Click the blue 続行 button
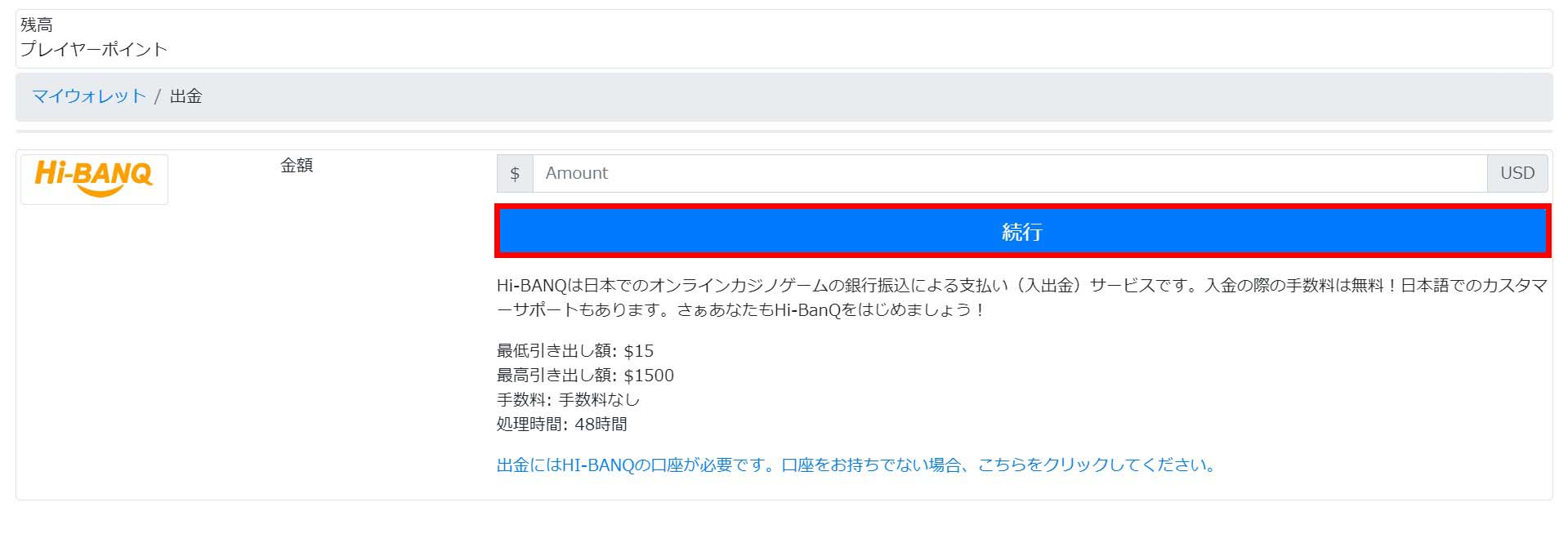Viewport: 1568px width, 547px height. [x=1022, y=231]
